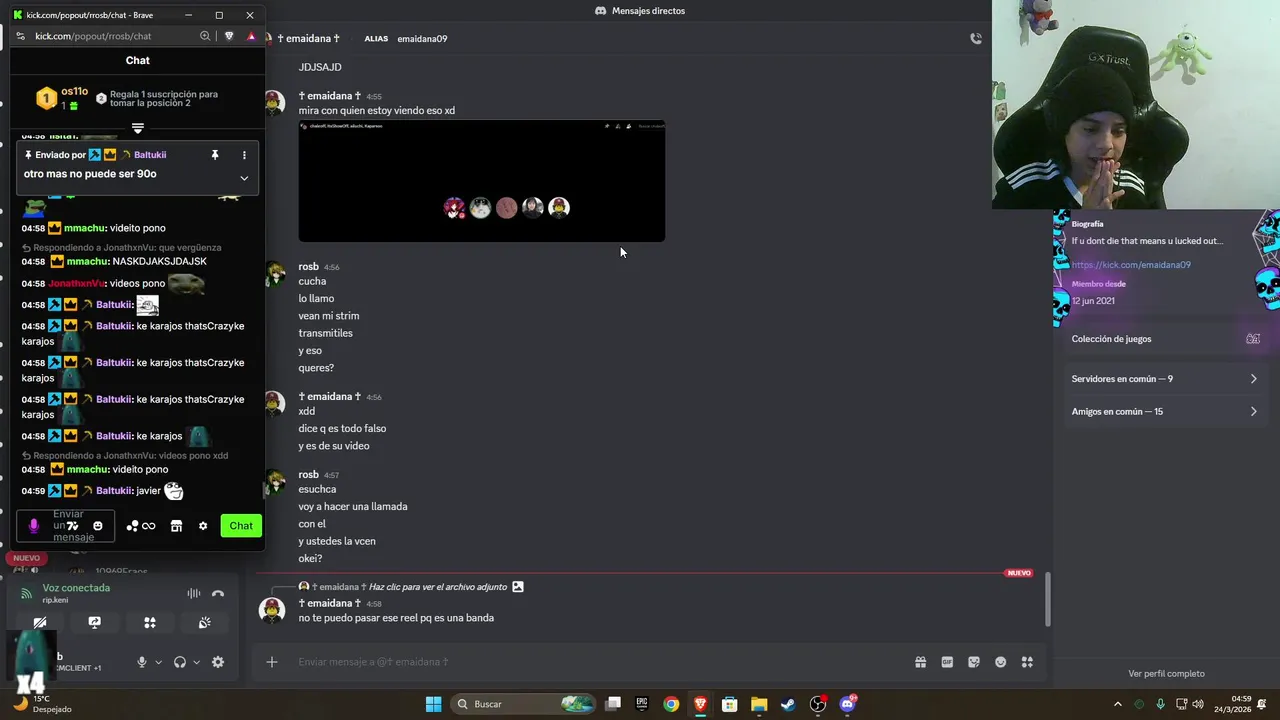The width and height of the screenshot is (1280, 720).
Task: Open Brave Rewards triangle icon
Action: 251,36
